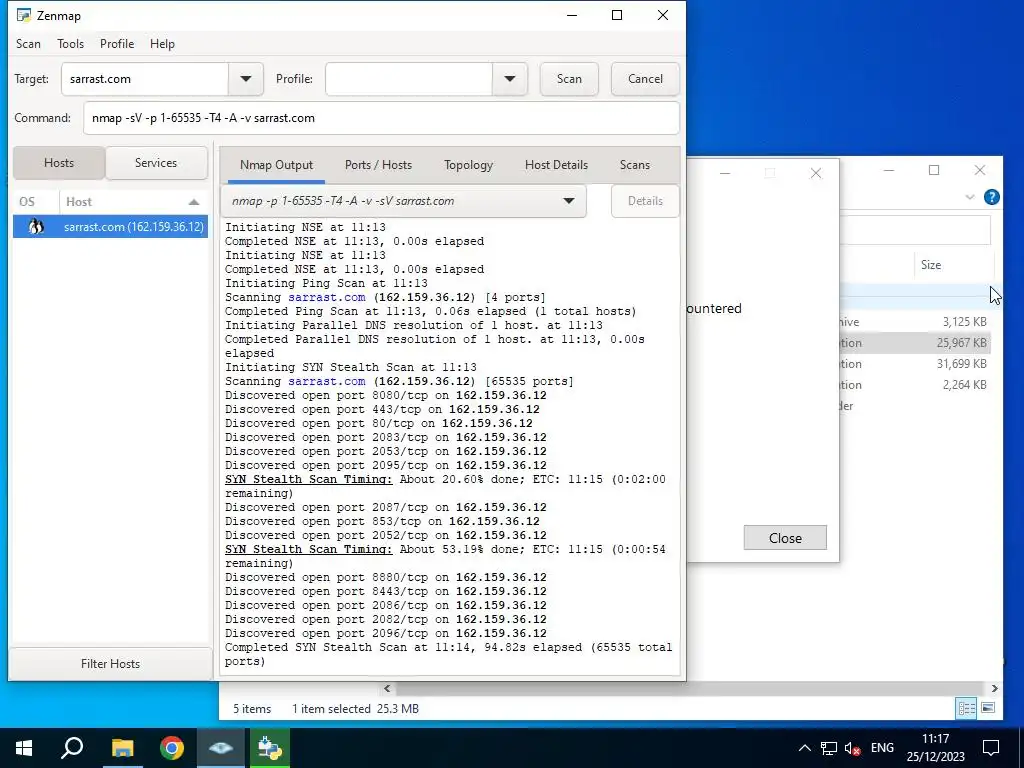1024x768 pixels.
Task: Click the Filter Hosts button
Action: tap(110, 664)
